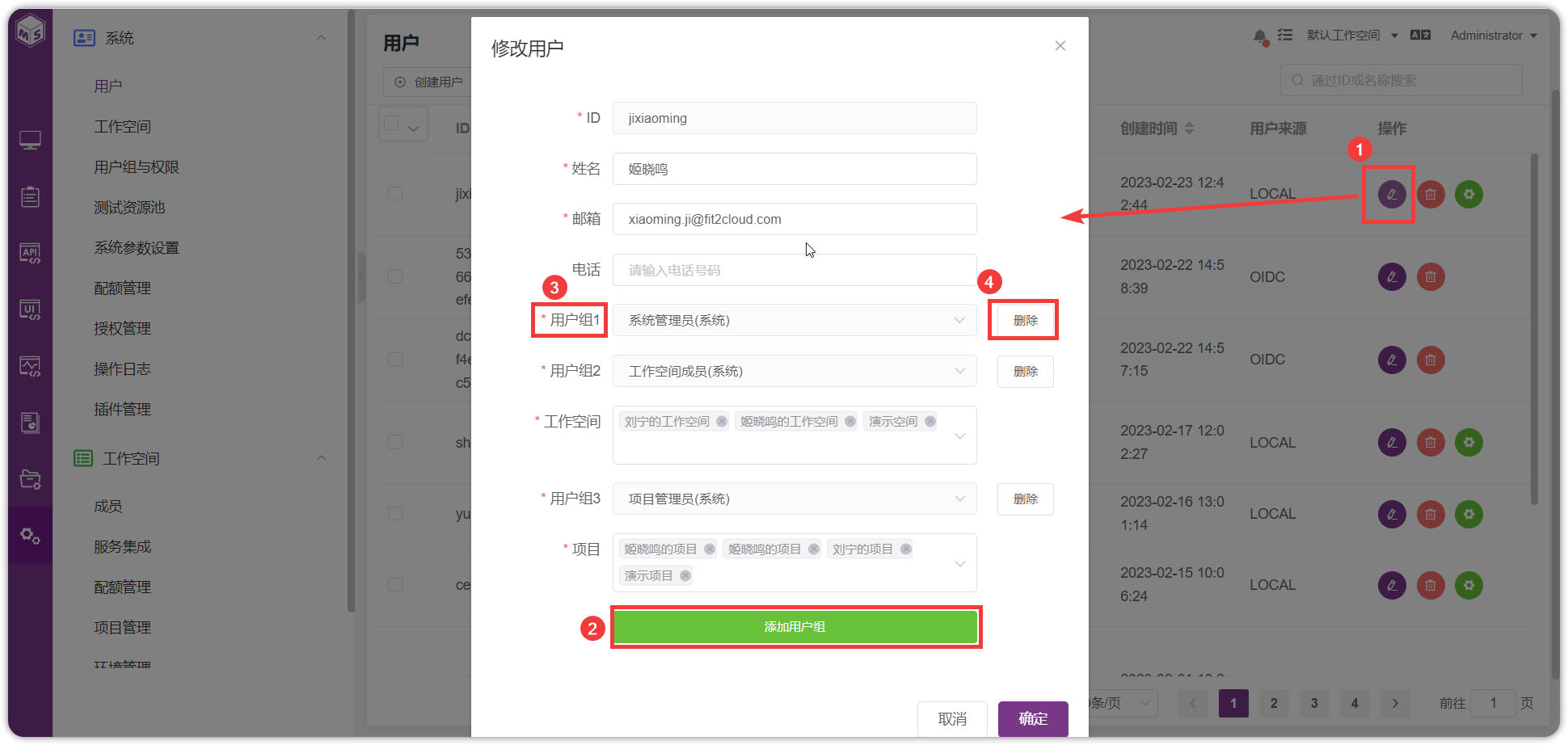
Task: Open 测试资源池 in the side menu
Action: click(129, 208)
